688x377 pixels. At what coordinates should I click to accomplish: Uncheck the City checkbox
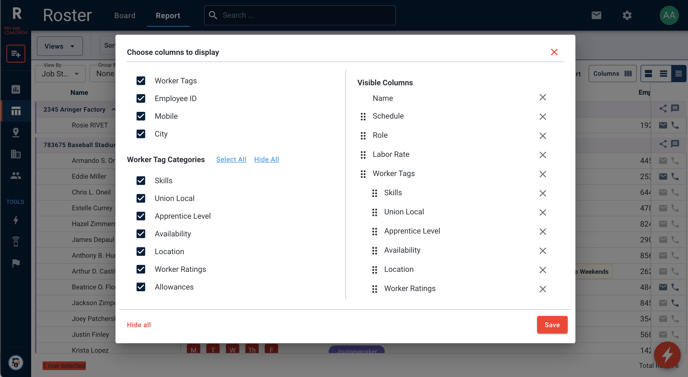point(140,134)
